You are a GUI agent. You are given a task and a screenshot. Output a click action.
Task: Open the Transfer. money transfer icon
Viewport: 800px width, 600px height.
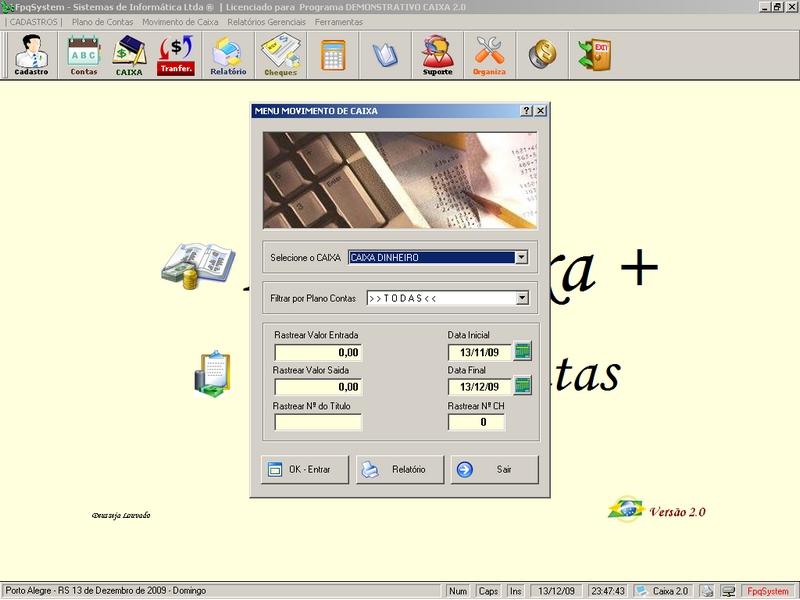176,55
